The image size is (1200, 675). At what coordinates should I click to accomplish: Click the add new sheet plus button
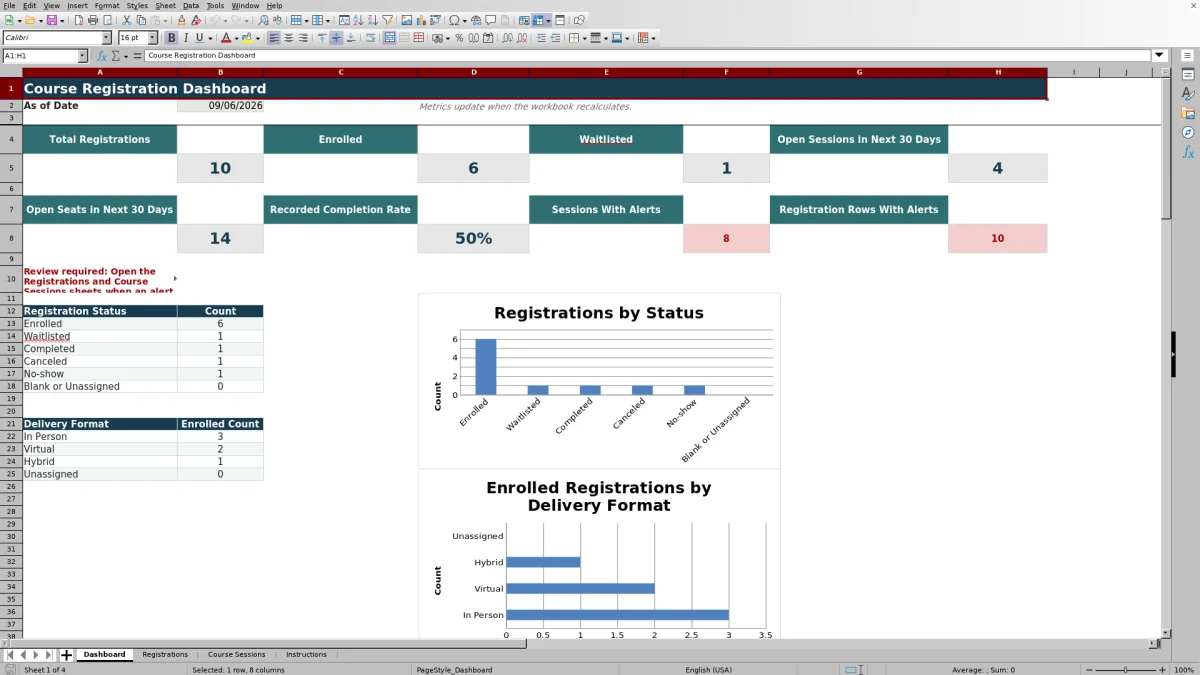tap(66, 655)
